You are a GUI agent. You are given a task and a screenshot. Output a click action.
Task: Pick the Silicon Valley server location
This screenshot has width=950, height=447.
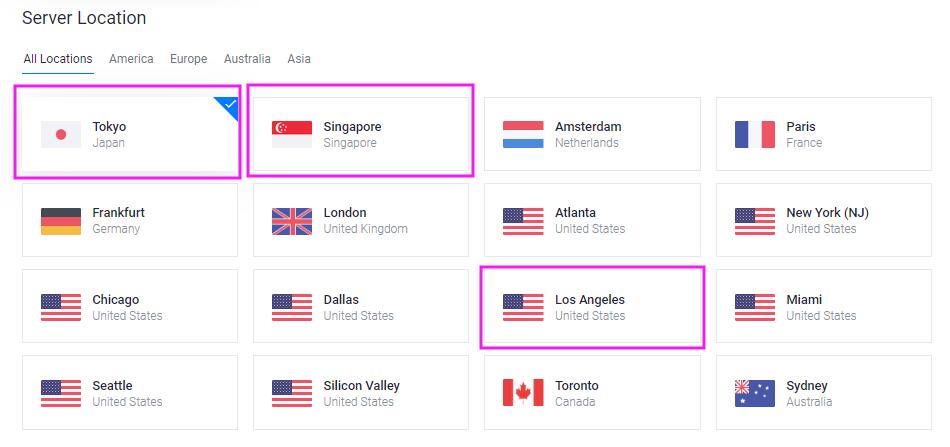pos(360,393)
